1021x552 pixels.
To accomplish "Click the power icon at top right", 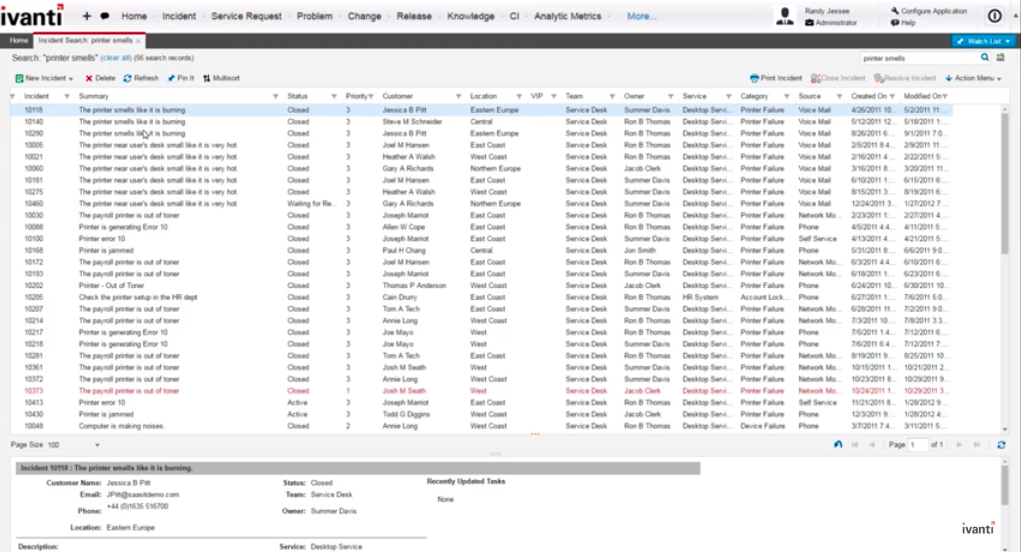I will 994,16.
